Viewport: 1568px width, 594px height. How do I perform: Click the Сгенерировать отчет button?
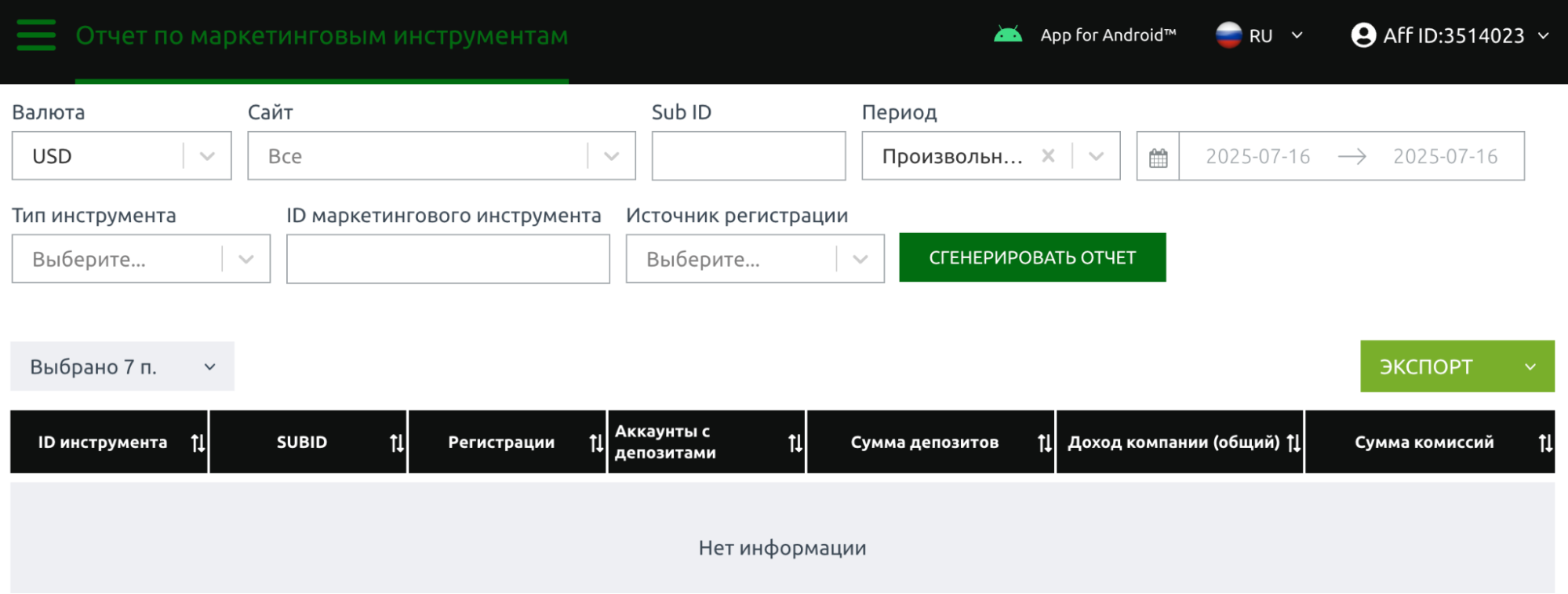click(1031, 257)
